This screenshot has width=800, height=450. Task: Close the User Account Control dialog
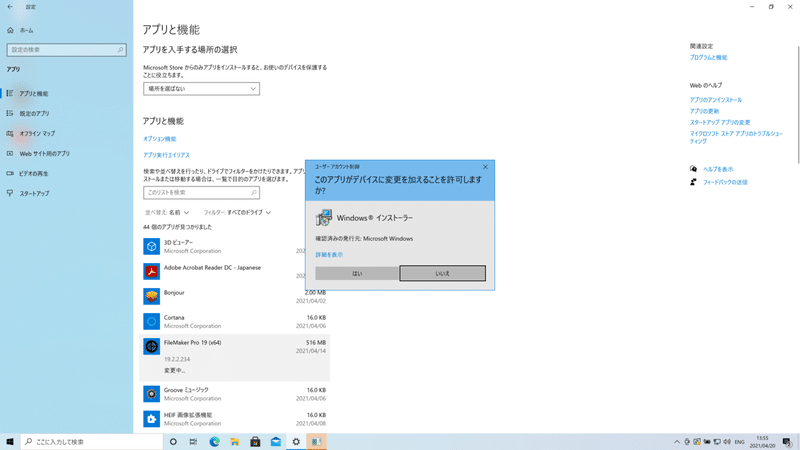pos(485,167)
